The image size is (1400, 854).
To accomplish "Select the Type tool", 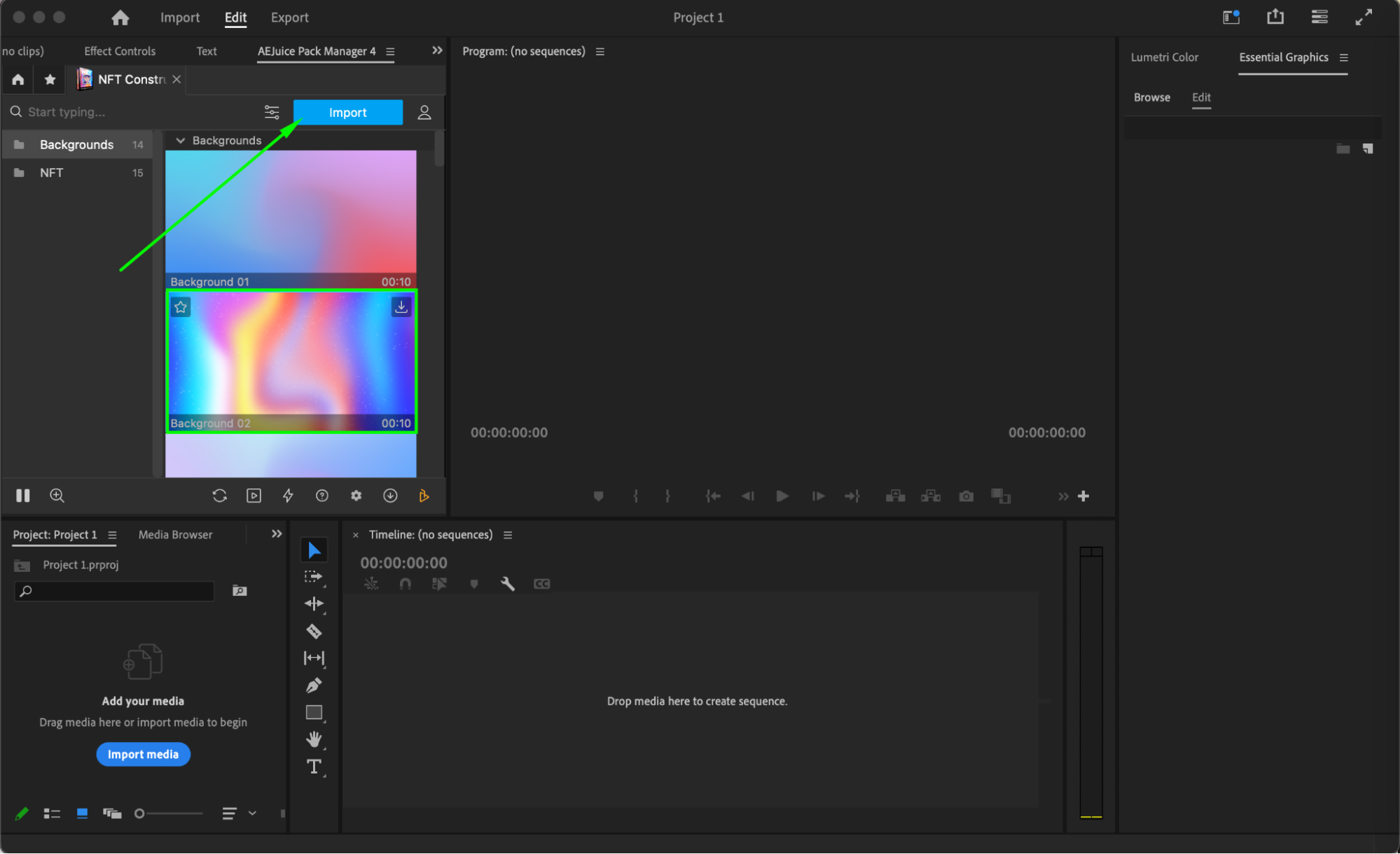I will (x=314, y=766).
